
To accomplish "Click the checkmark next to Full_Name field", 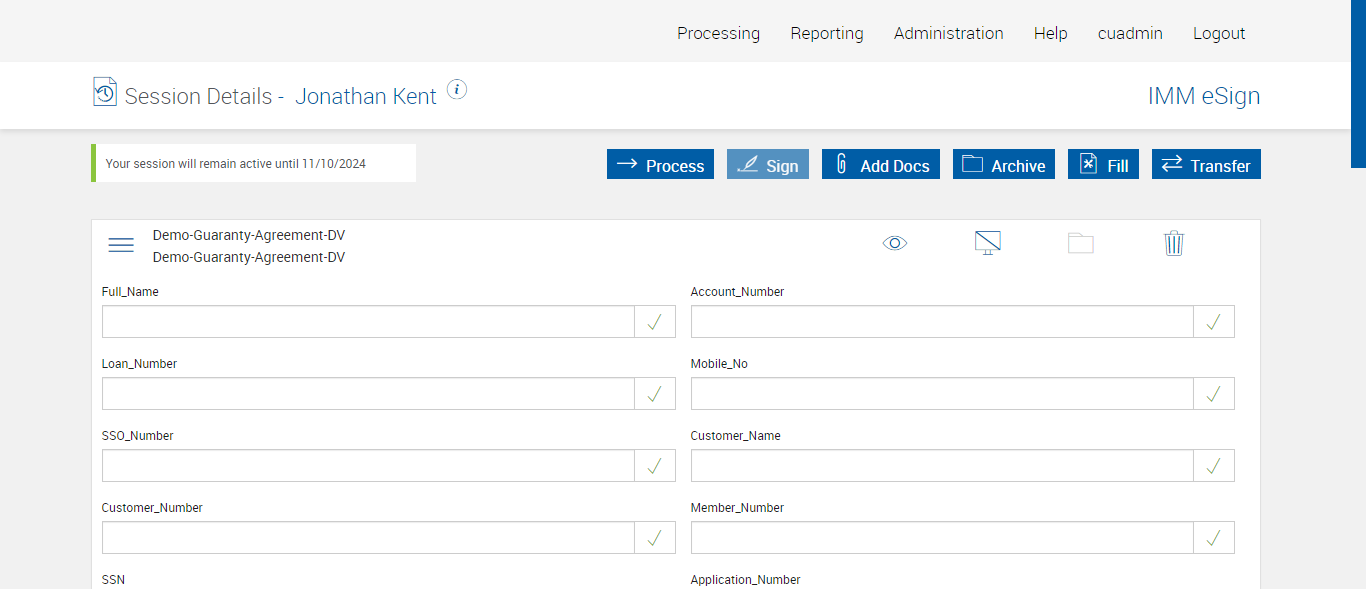I will coord(655,322).
